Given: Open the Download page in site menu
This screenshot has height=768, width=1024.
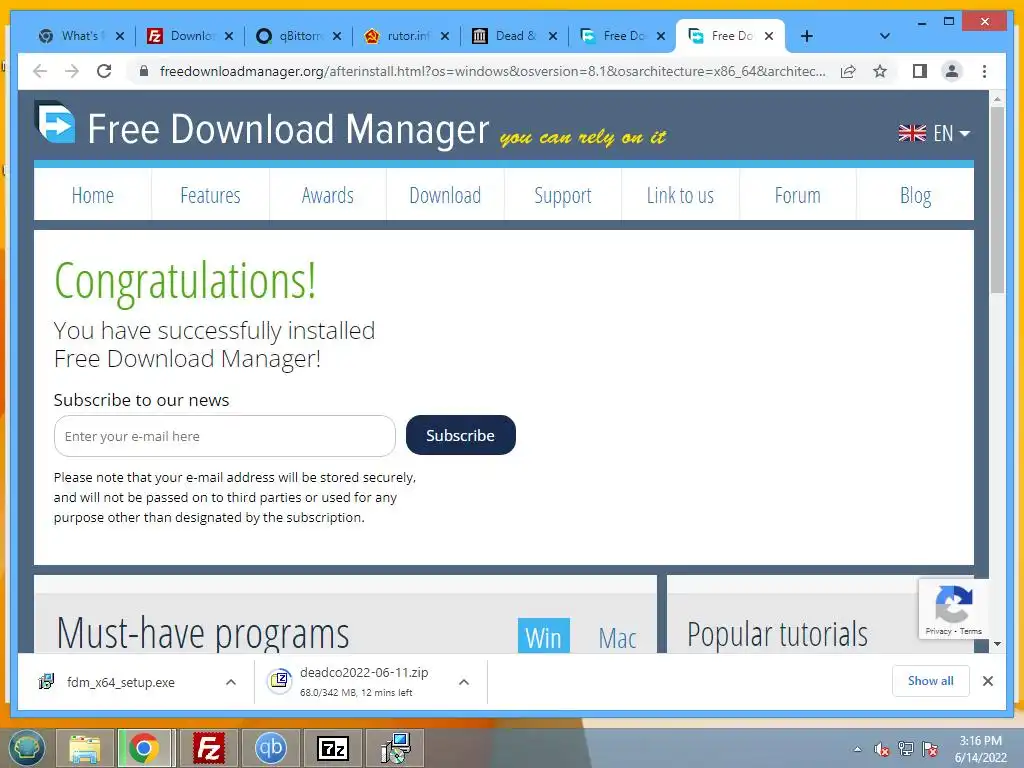Looking at the screenshot, I should click(x=445, y=195).
